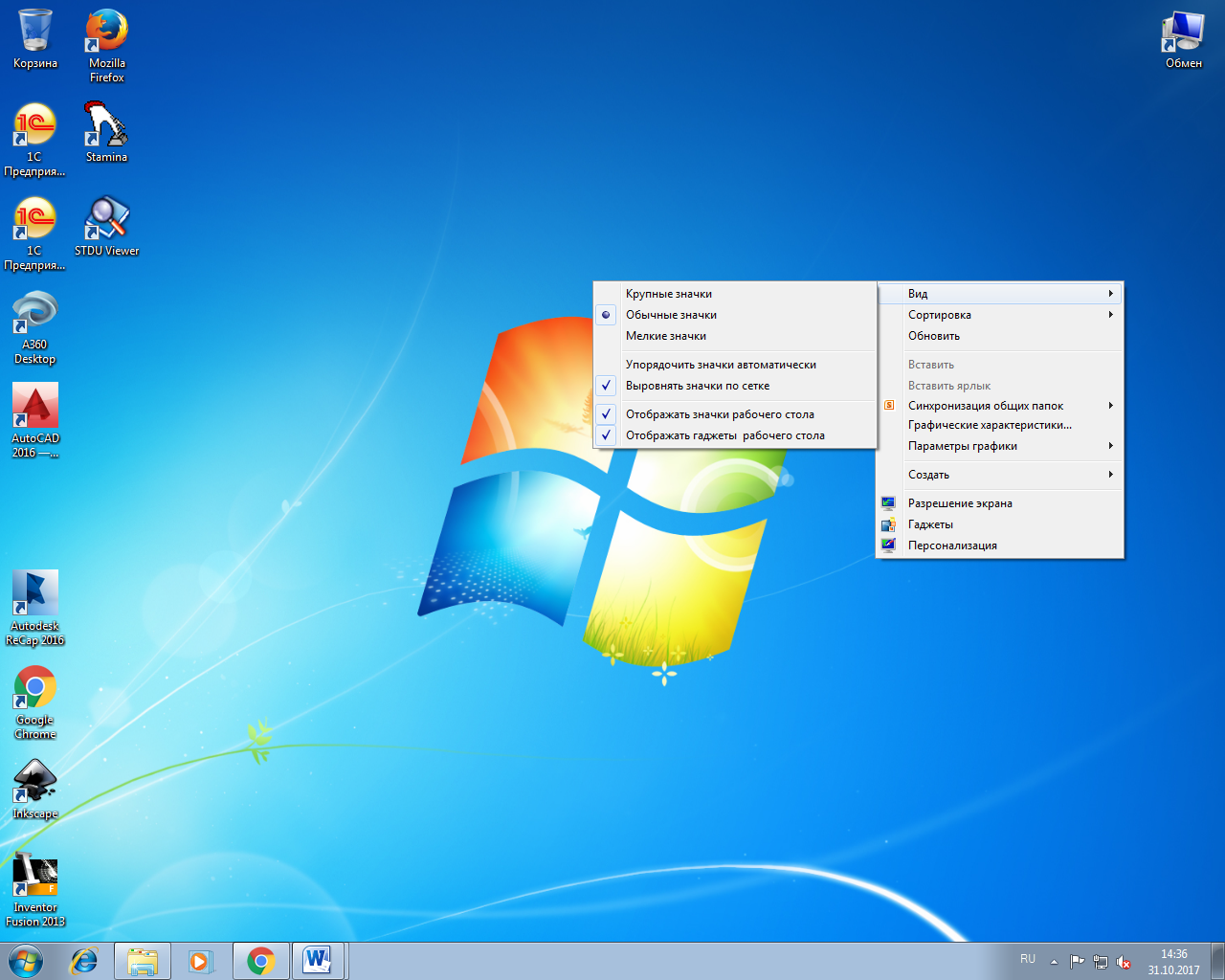Screen dimensions: 1225x980
Task: Select the Stamina desktop shortcut
Action: click(106, 132)
